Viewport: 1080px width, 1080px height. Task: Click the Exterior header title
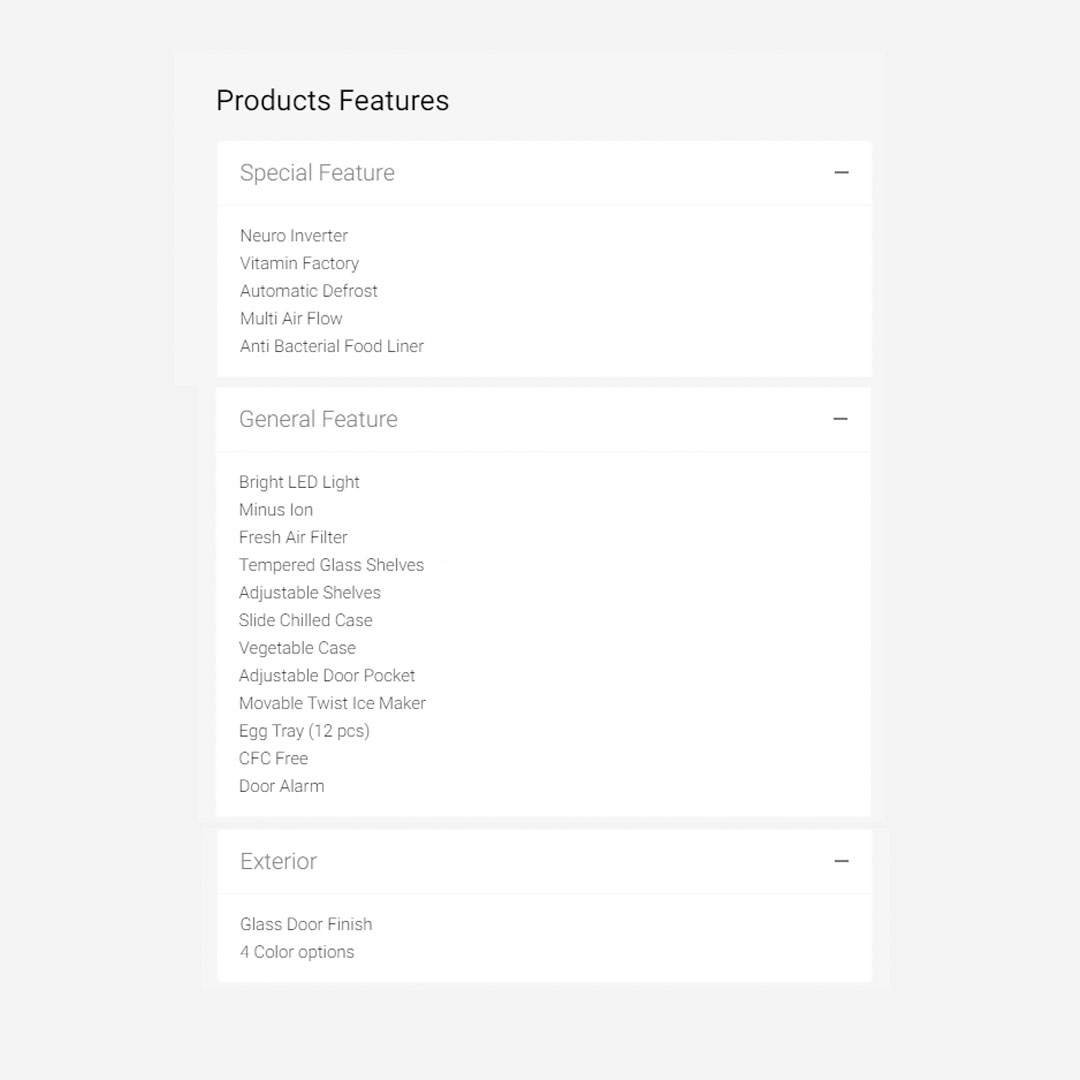(278, 861)
